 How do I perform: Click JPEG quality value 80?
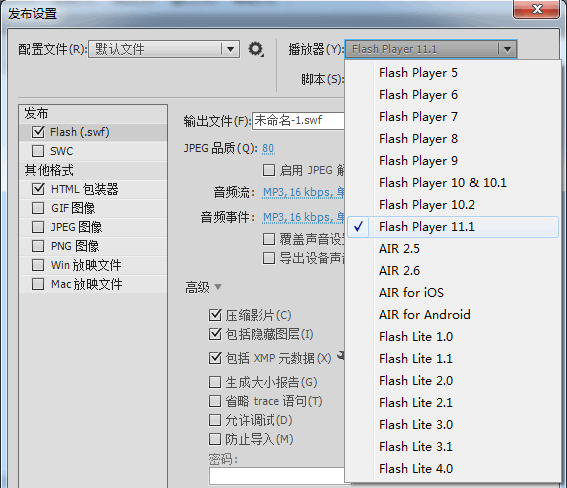tap(268, 149)
